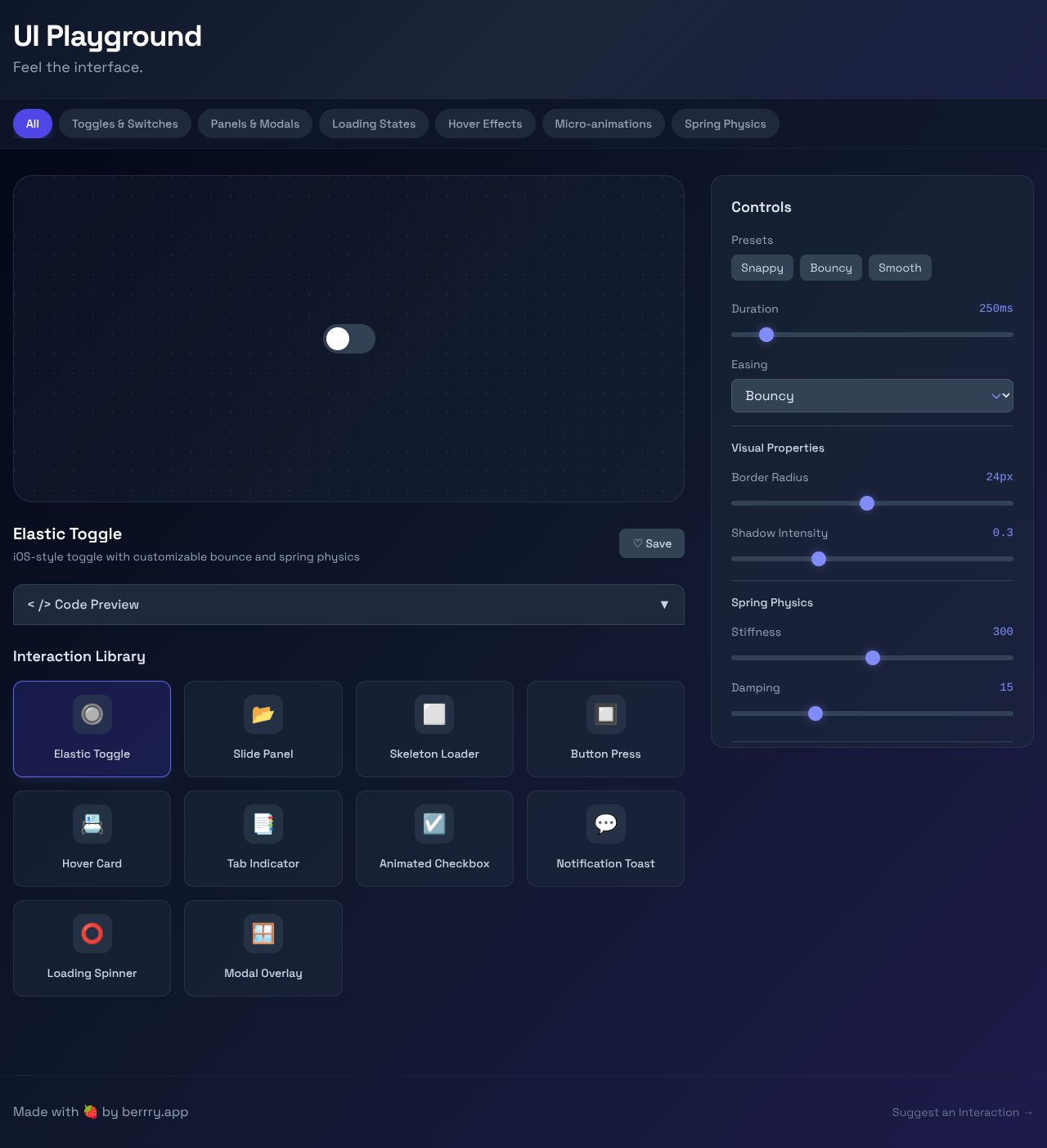Expand the Code Preview section
Screen dimensions: 1047x1148
click(x=348, y=605)
